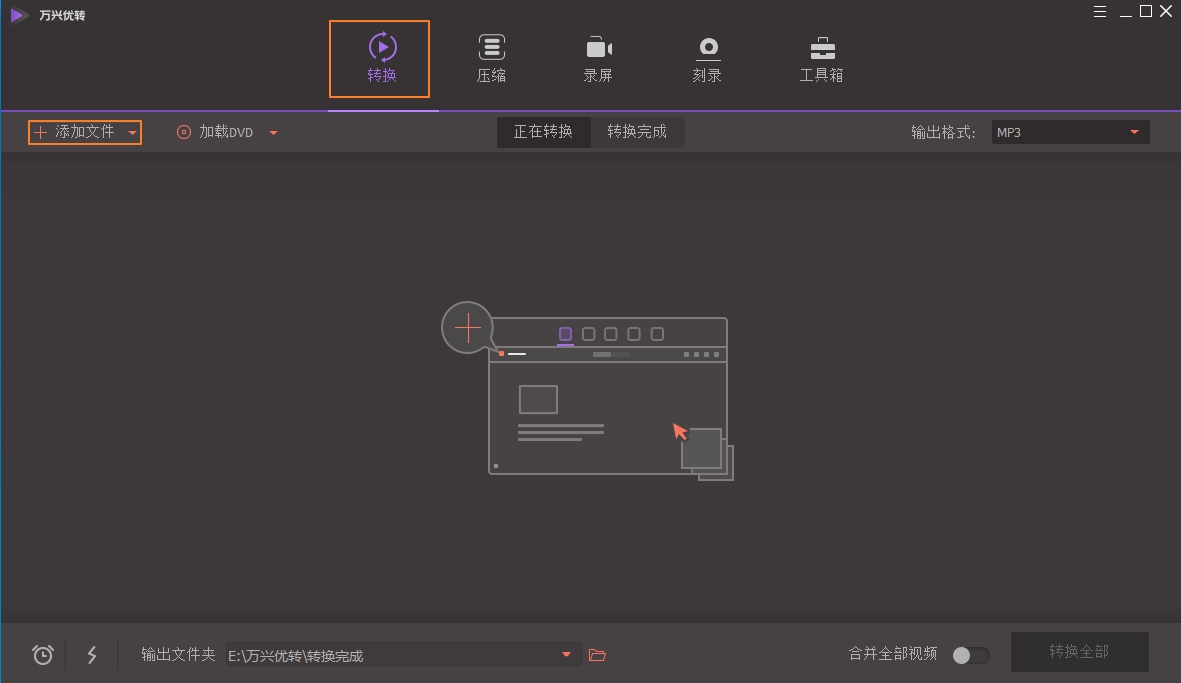Select the 正在转换 tab
Viewport: 1181px width, 683px height.
point(544,131)
